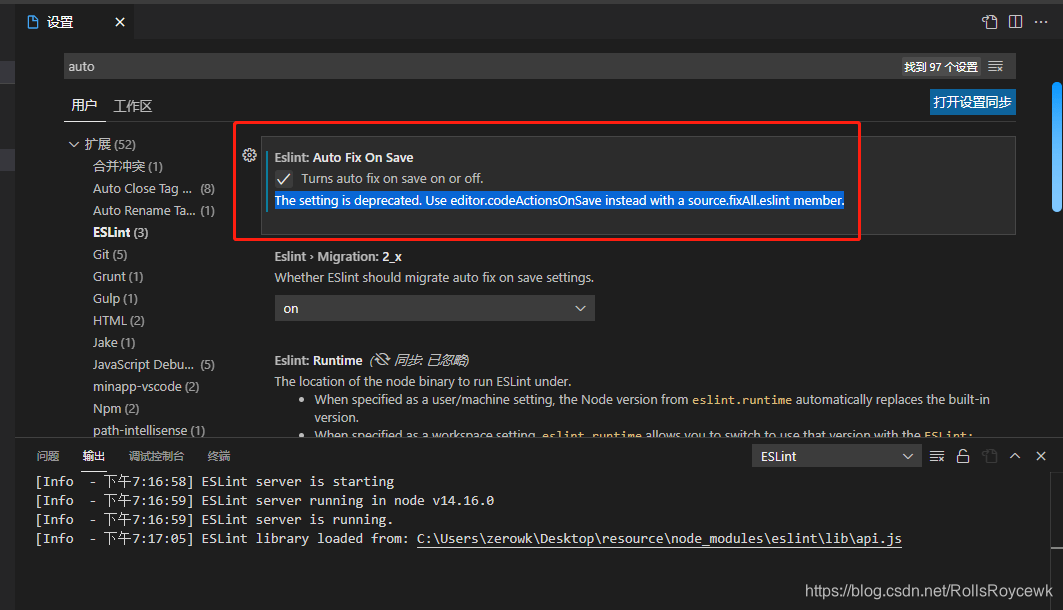The image size is (1063, 610).
Task: Select the Git (5) settings category
Action: (x=110, y=254)
